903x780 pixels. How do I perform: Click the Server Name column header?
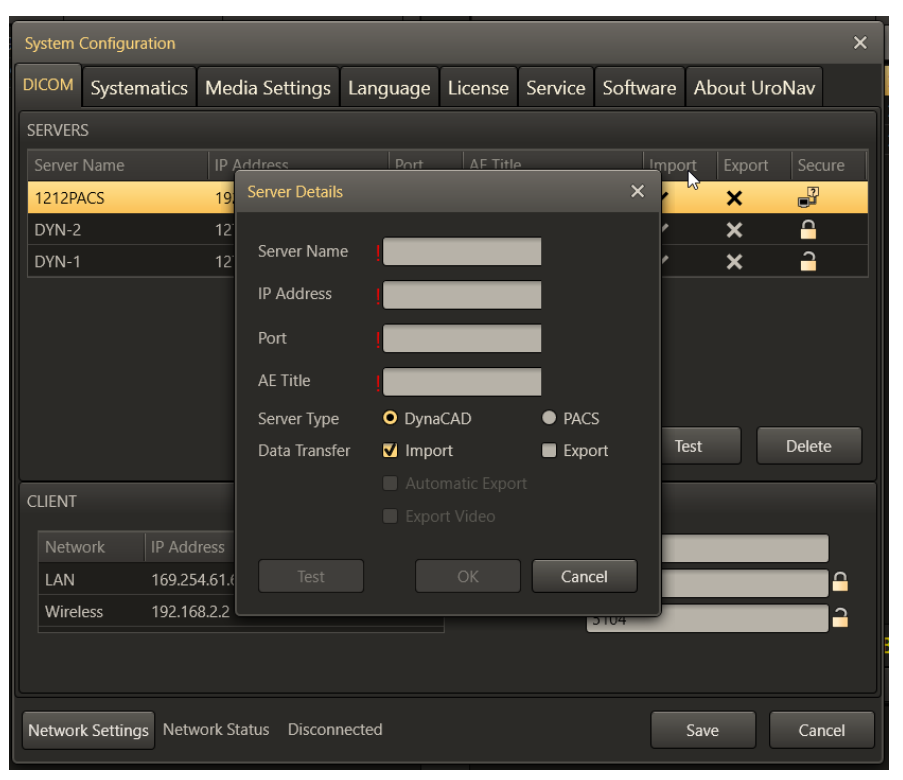[x=117, y=165]
